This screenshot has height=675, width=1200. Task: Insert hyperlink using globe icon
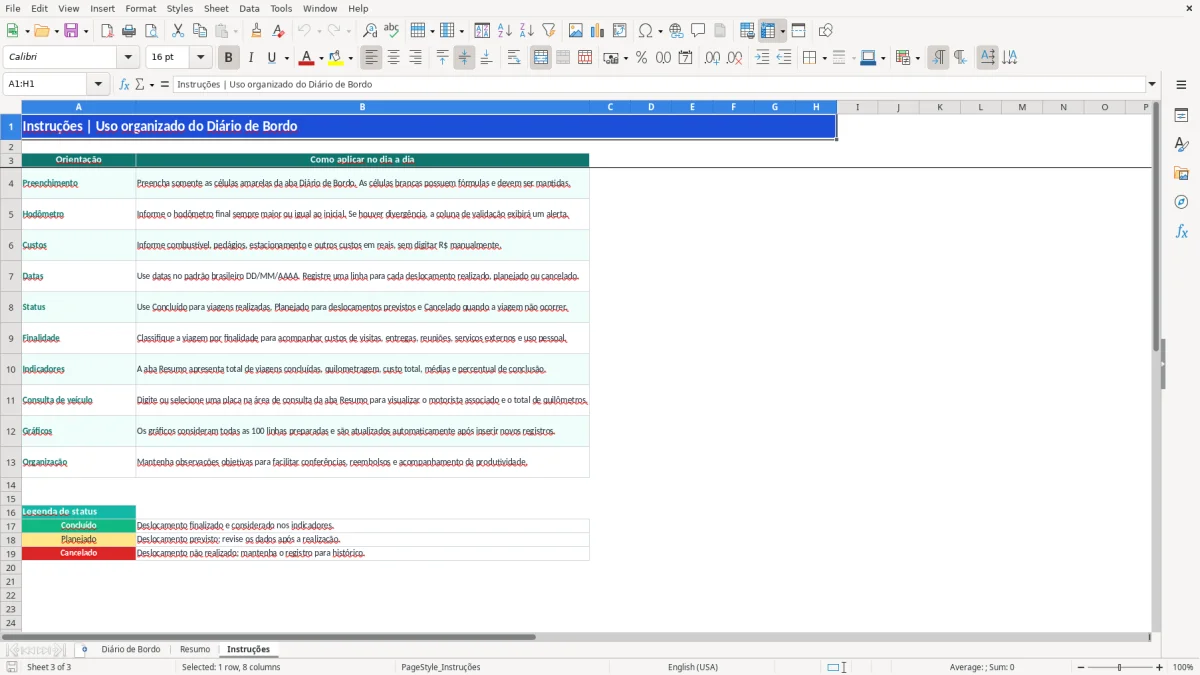[677, 31]
